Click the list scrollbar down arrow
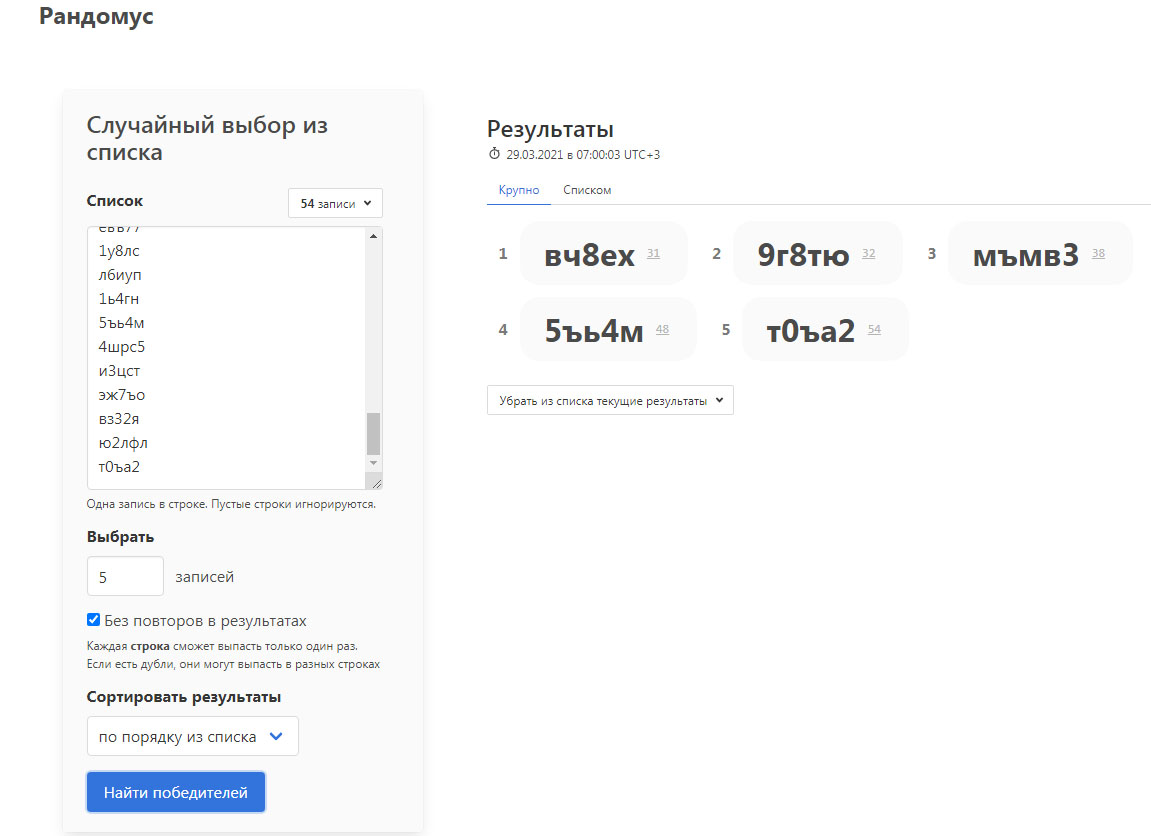 coord(374,463)
